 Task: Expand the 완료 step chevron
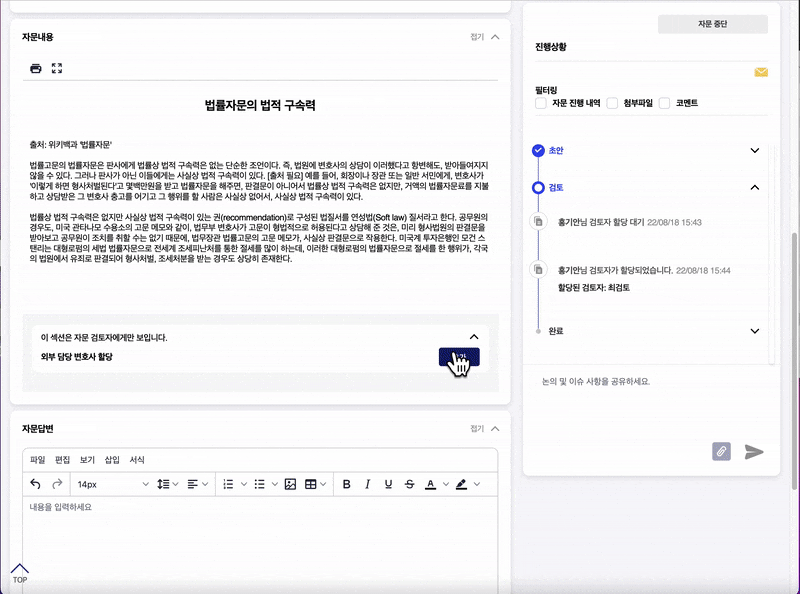click(x=755, y=331)
